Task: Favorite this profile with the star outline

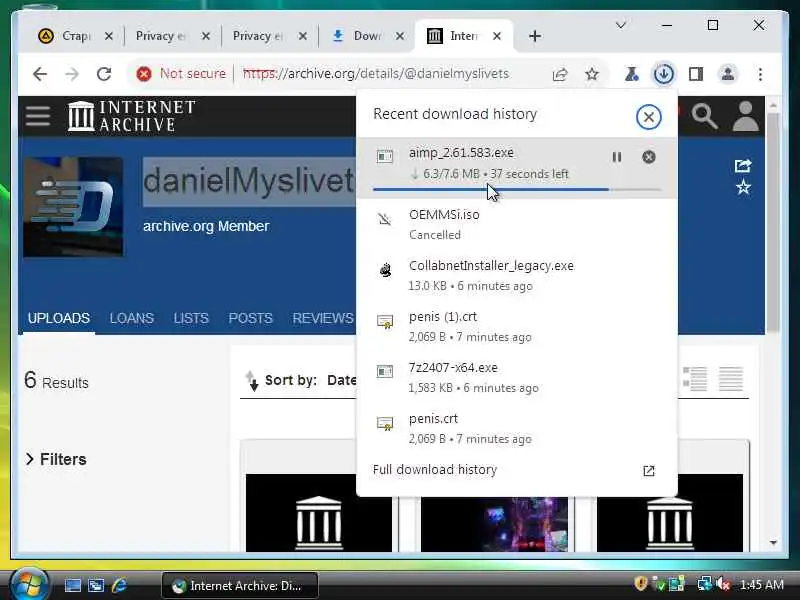Action: [x=743, y=187]
